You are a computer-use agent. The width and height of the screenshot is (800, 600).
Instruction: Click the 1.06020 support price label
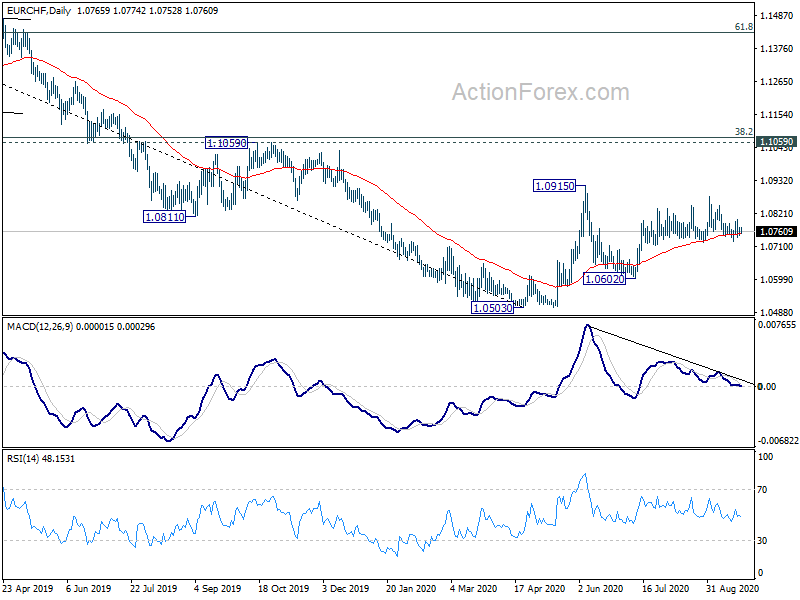604,278
